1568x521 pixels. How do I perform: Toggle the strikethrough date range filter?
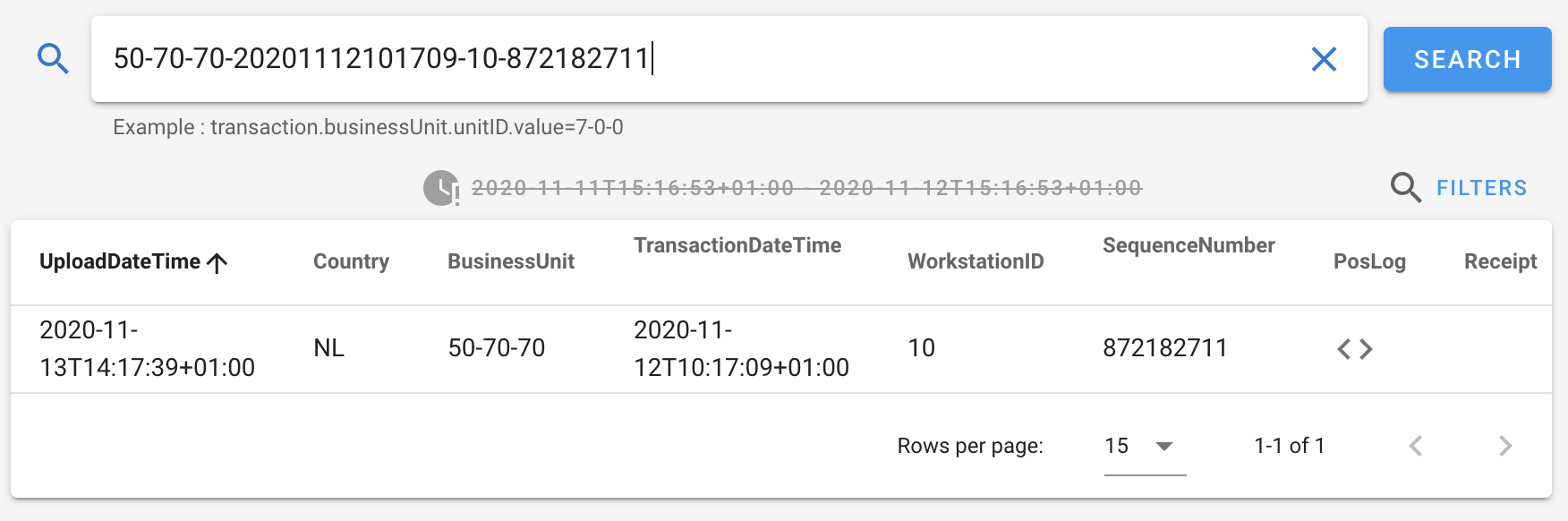pos(805,188)
